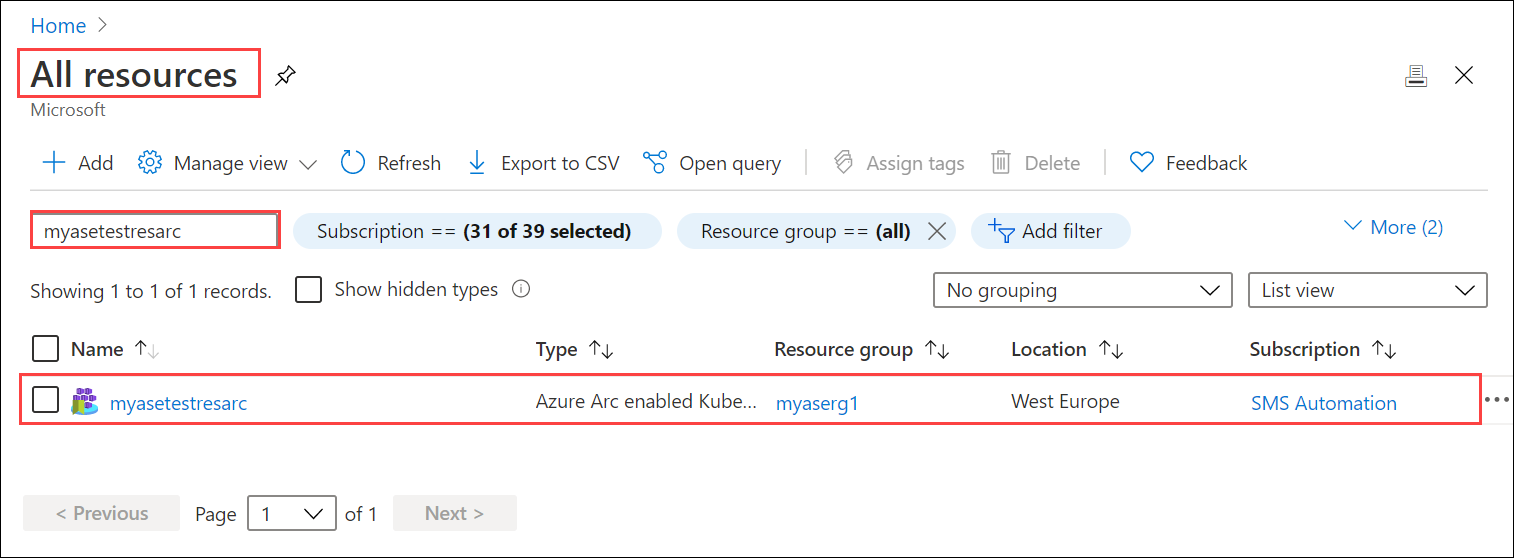Sort by the Location column
This screenshot has width=1514, height=558.
pos(1067,349)
